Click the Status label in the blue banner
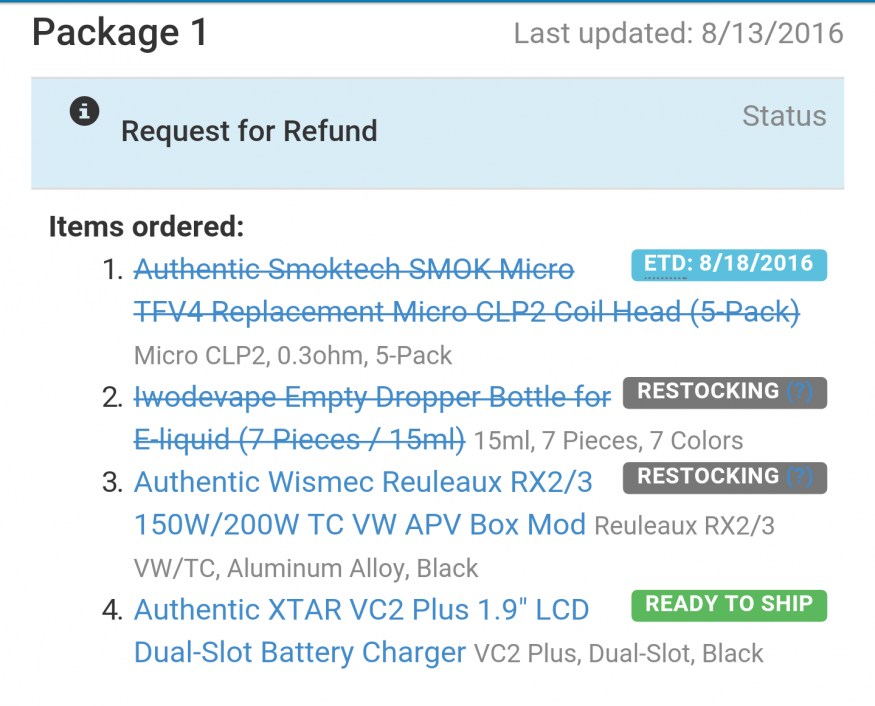Viewport: 875px width, 706px height. [x=784, y=116]
